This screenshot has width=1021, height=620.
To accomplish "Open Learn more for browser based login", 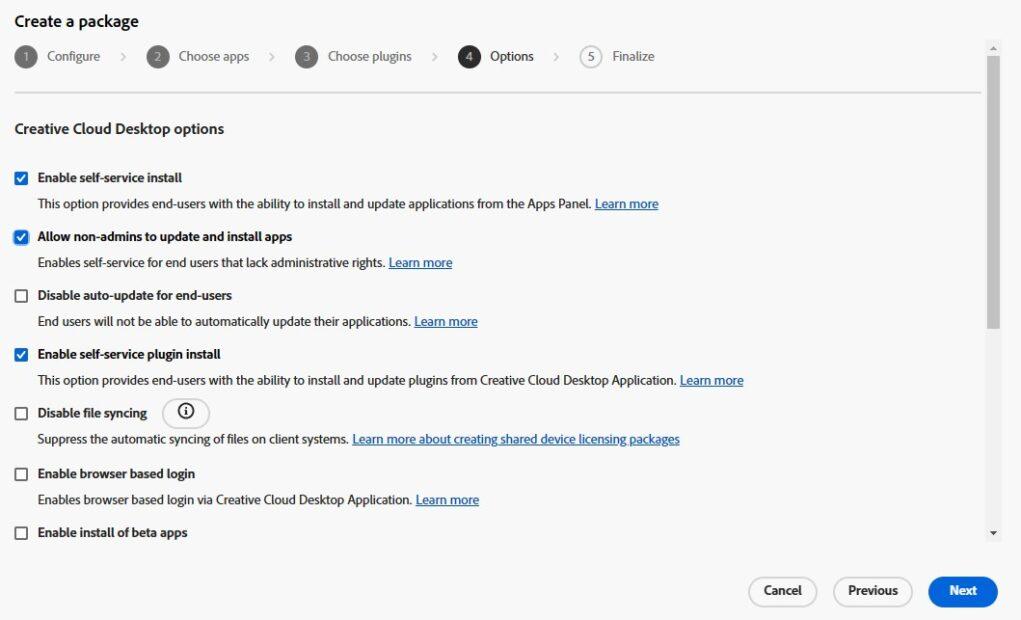I will pos(446,499).
